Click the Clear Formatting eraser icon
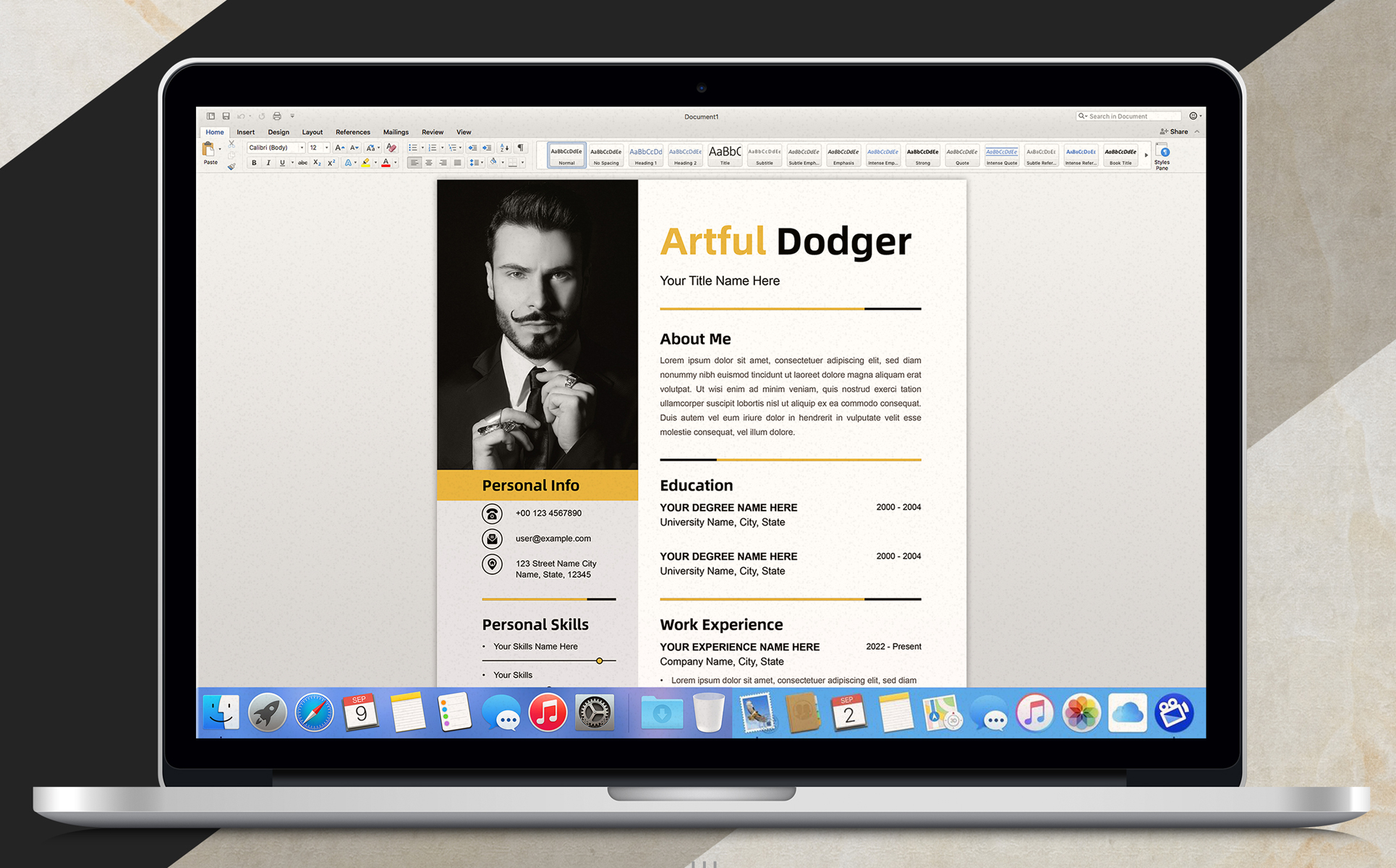This screenshot has width=1396, height=868. coord(391,148)
